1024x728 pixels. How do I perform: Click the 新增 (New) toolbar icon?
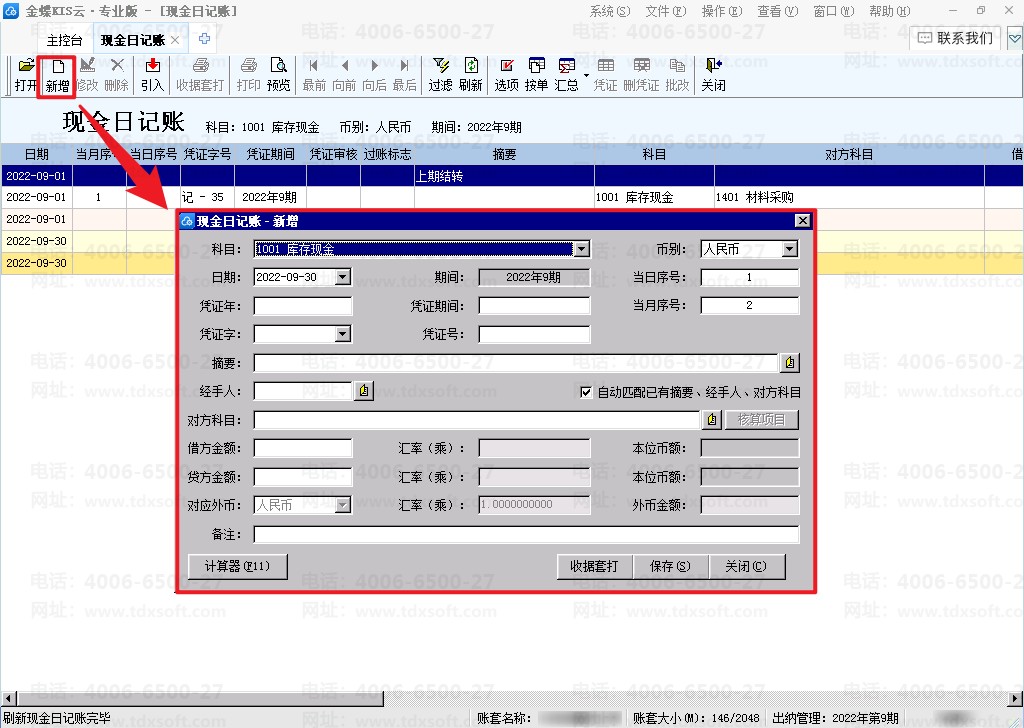pyautogui.click(x=57, y=75)
